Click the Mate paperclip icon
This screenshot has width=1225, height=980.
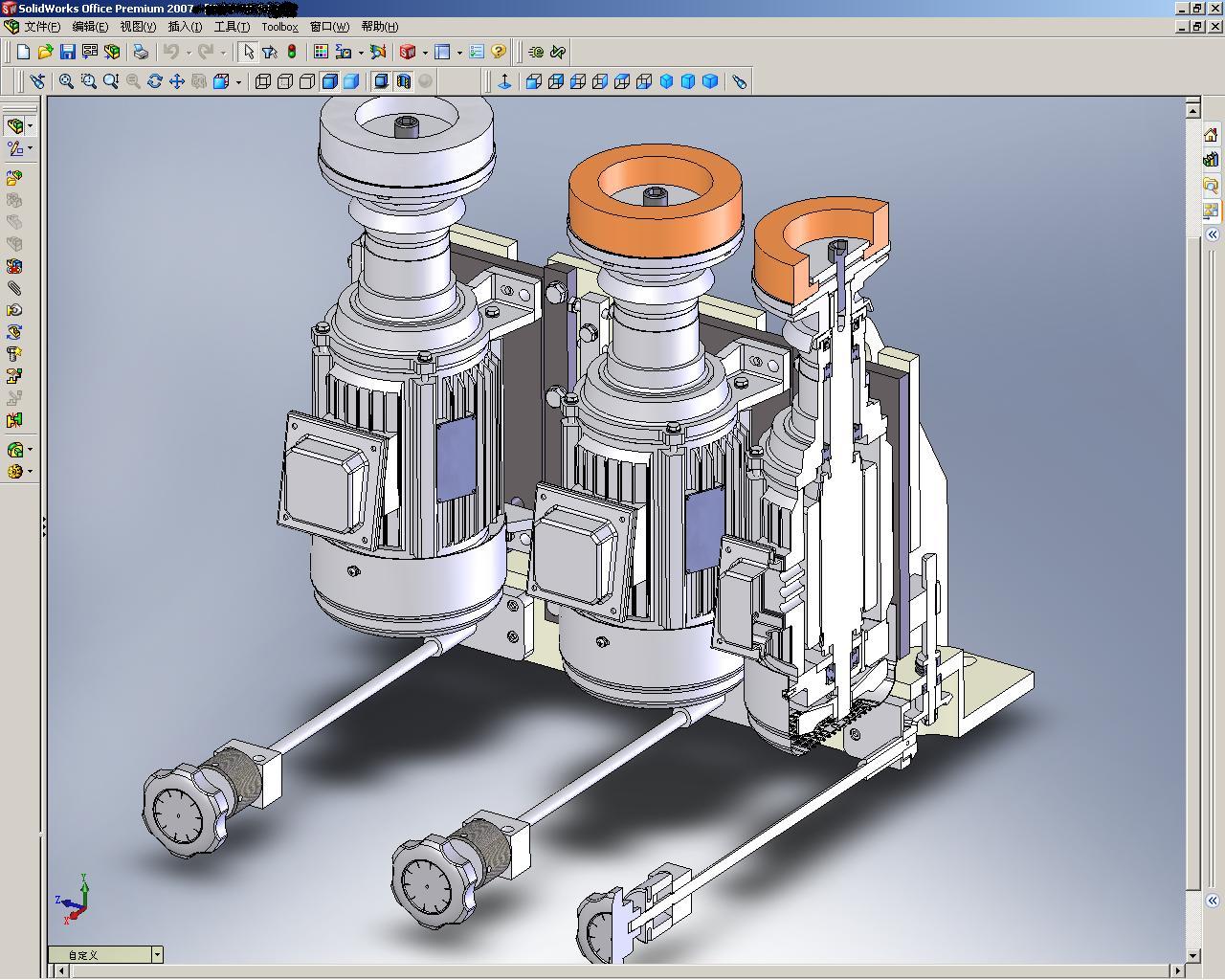tap(14, 288)
